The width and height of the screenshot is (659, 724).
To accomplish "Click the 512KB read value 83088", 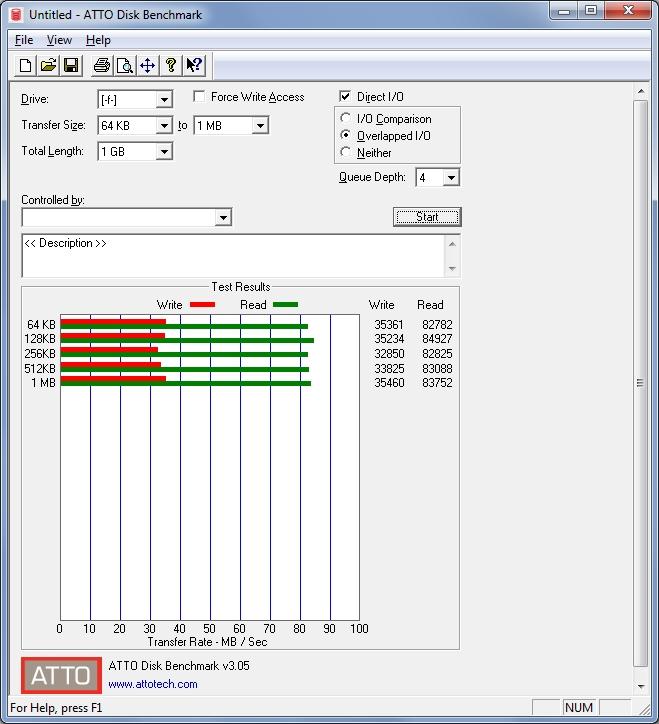I will 437,368.
